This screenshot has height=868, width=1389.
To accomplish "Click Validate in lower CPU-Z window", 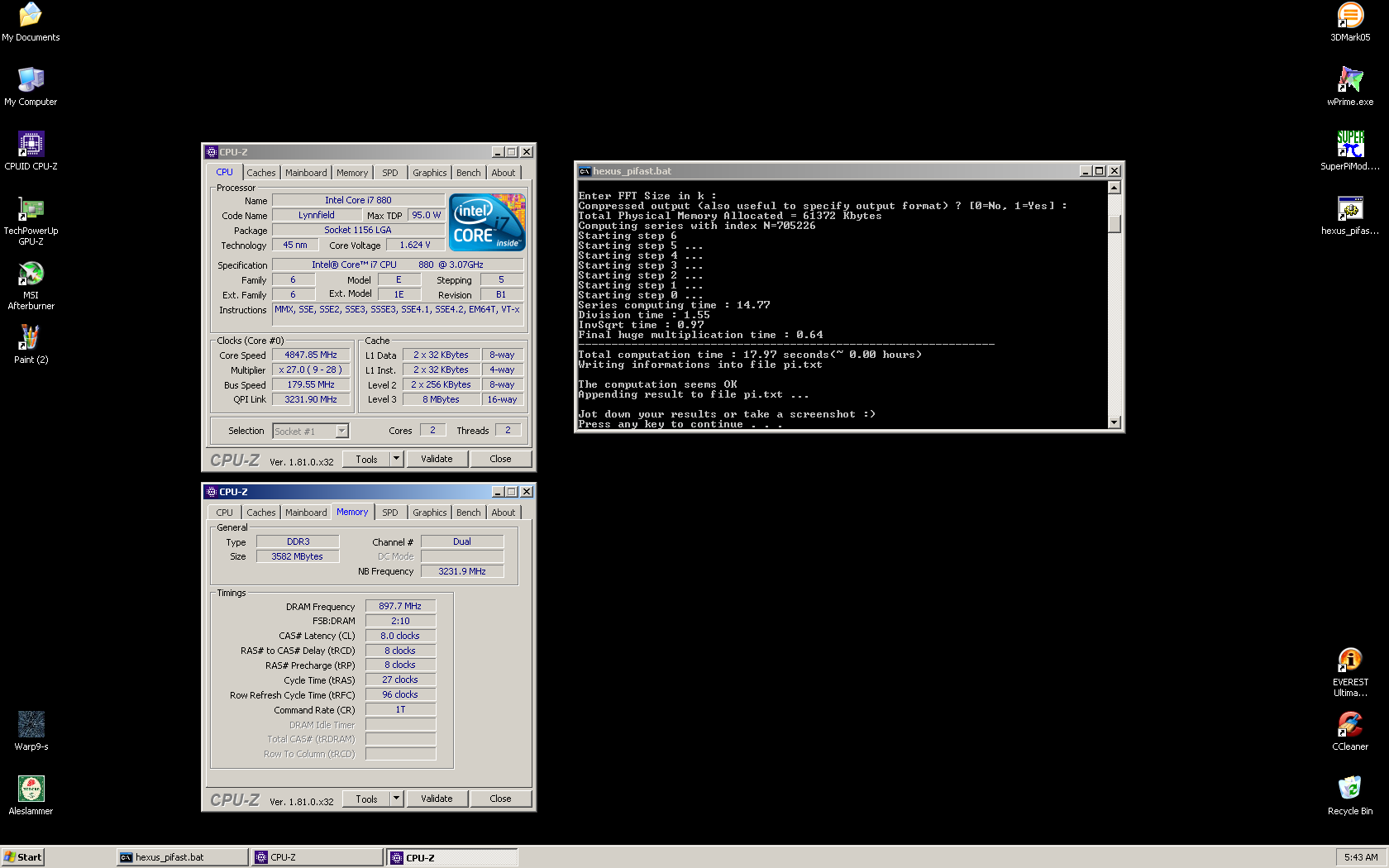I will pos(437,799).
